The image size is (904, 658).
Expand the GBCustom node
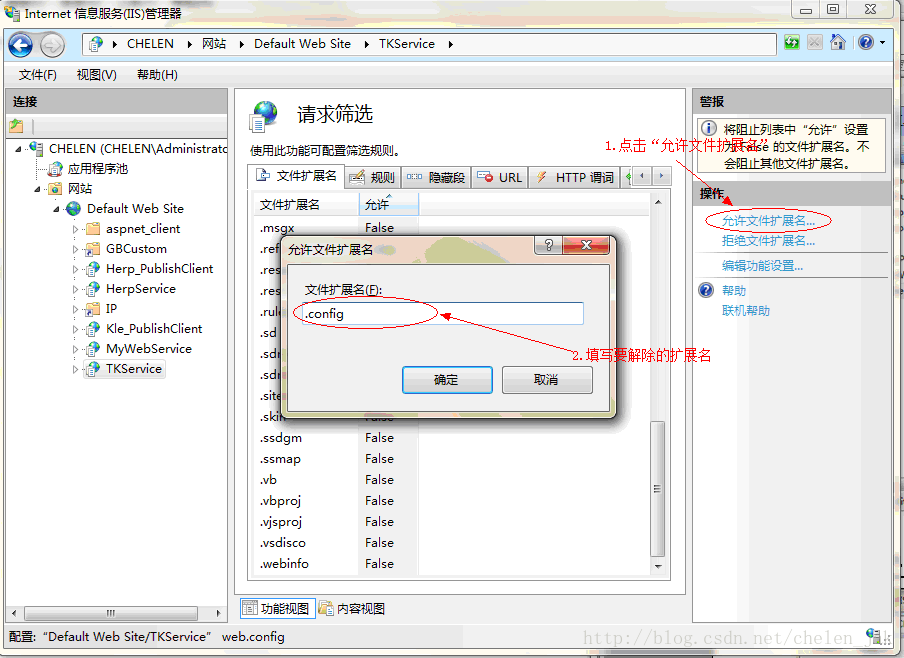pyautogui.click(x=75, y=250)
